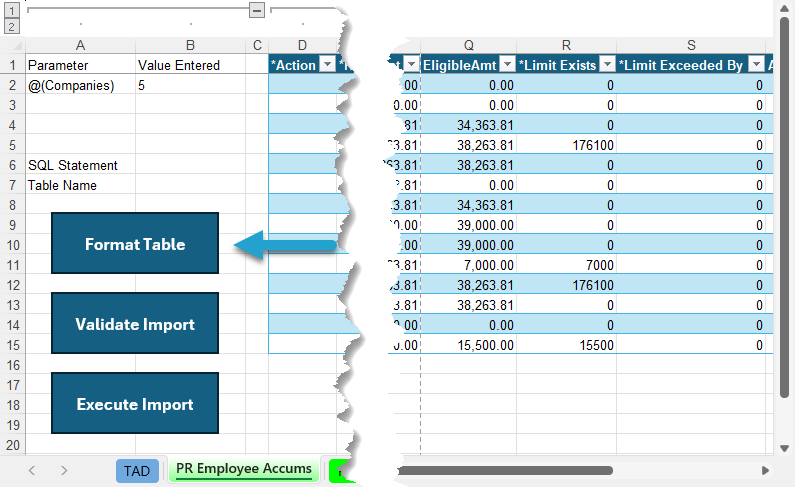The height and width of the screenshot is (487, 795).
Task: Go to next sheet tab arrow
Action: [x=64, y=470]
